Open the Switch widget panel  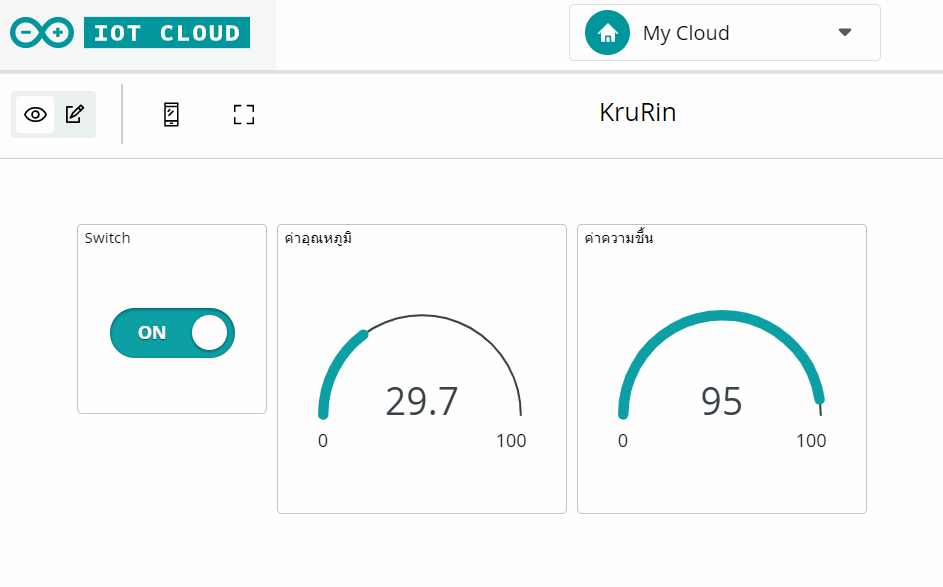pyautogui.click(x=171, y=318)
